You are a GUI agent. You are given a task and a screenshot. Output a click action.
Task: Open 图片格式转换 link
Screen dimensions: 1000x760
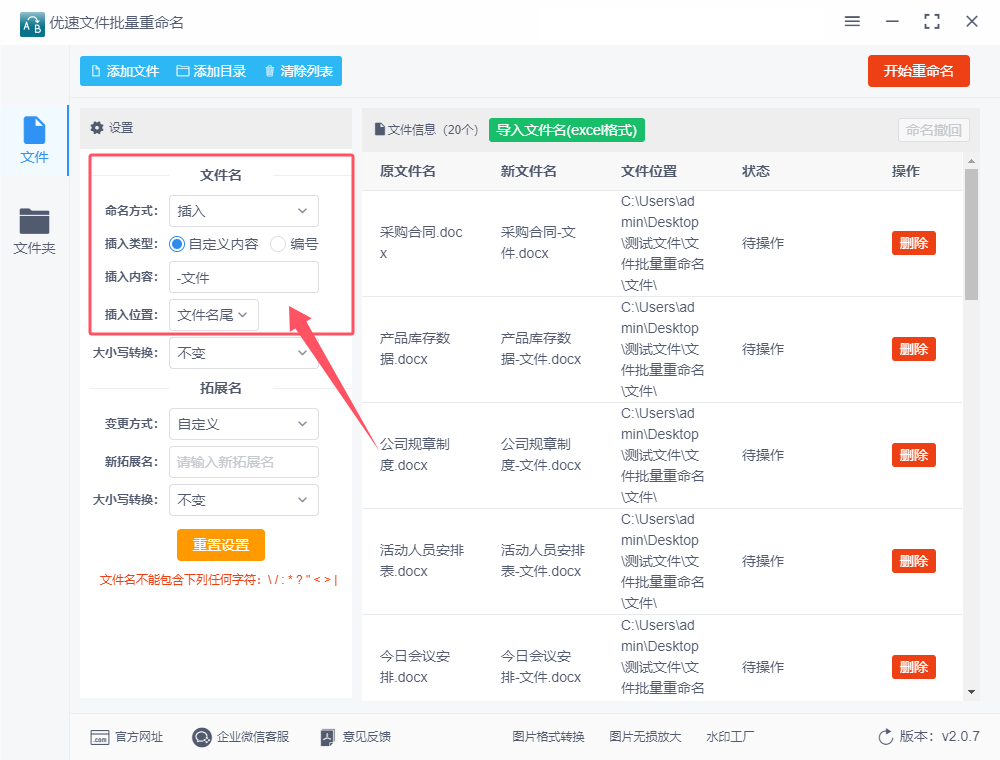[548, 737]
